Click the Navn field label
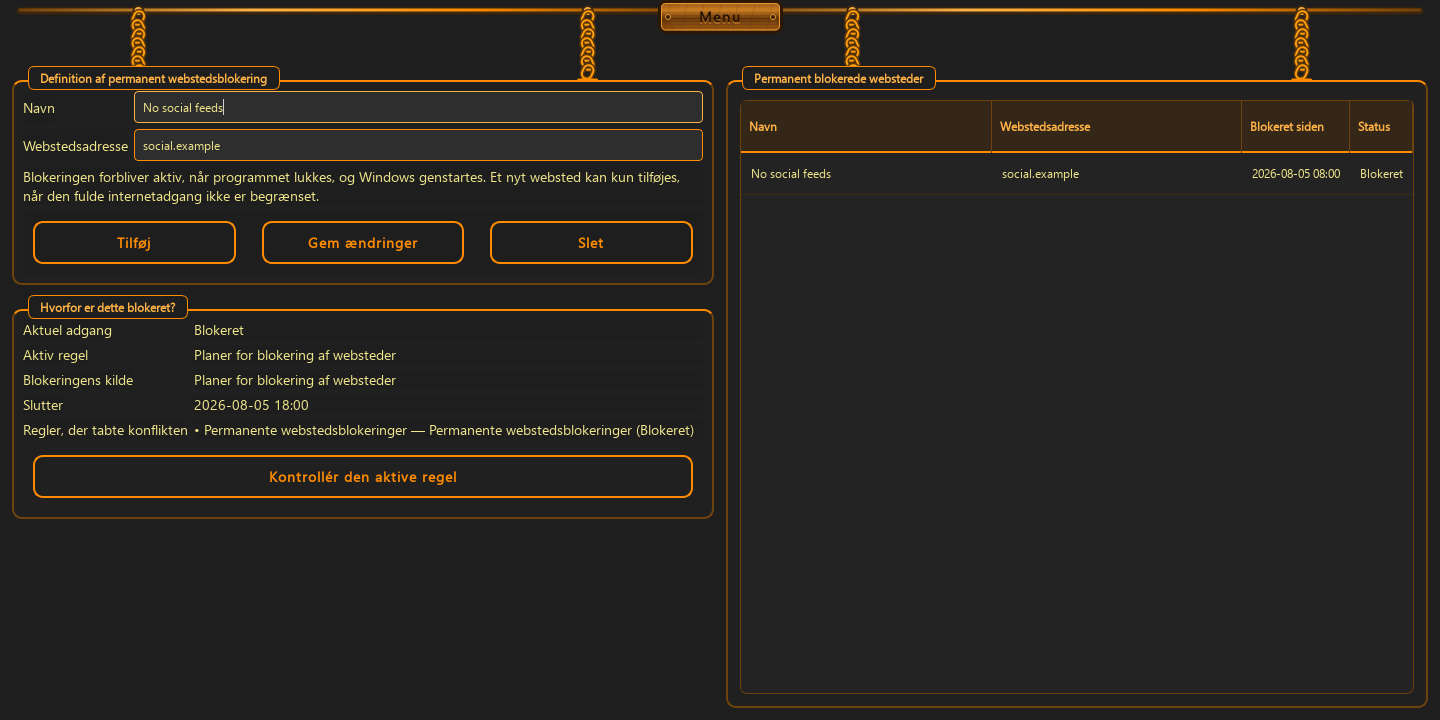 pos(39,108)
